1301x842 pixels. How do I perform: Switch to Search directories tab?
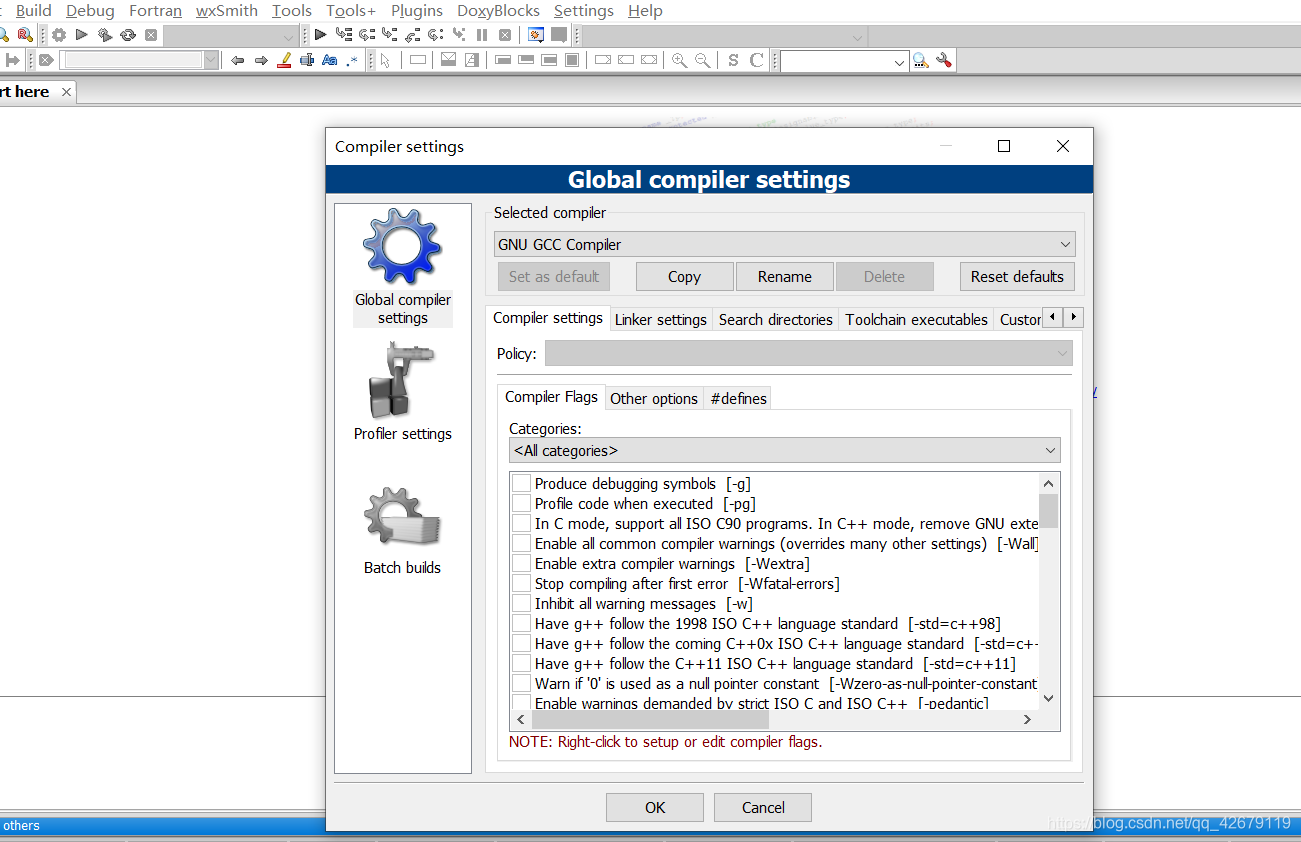pos(775,319)
